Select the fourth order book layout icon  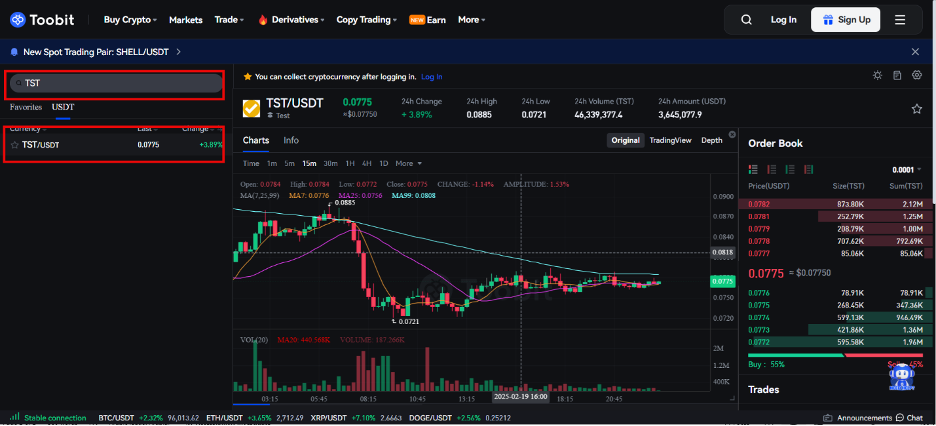[808, 169]
